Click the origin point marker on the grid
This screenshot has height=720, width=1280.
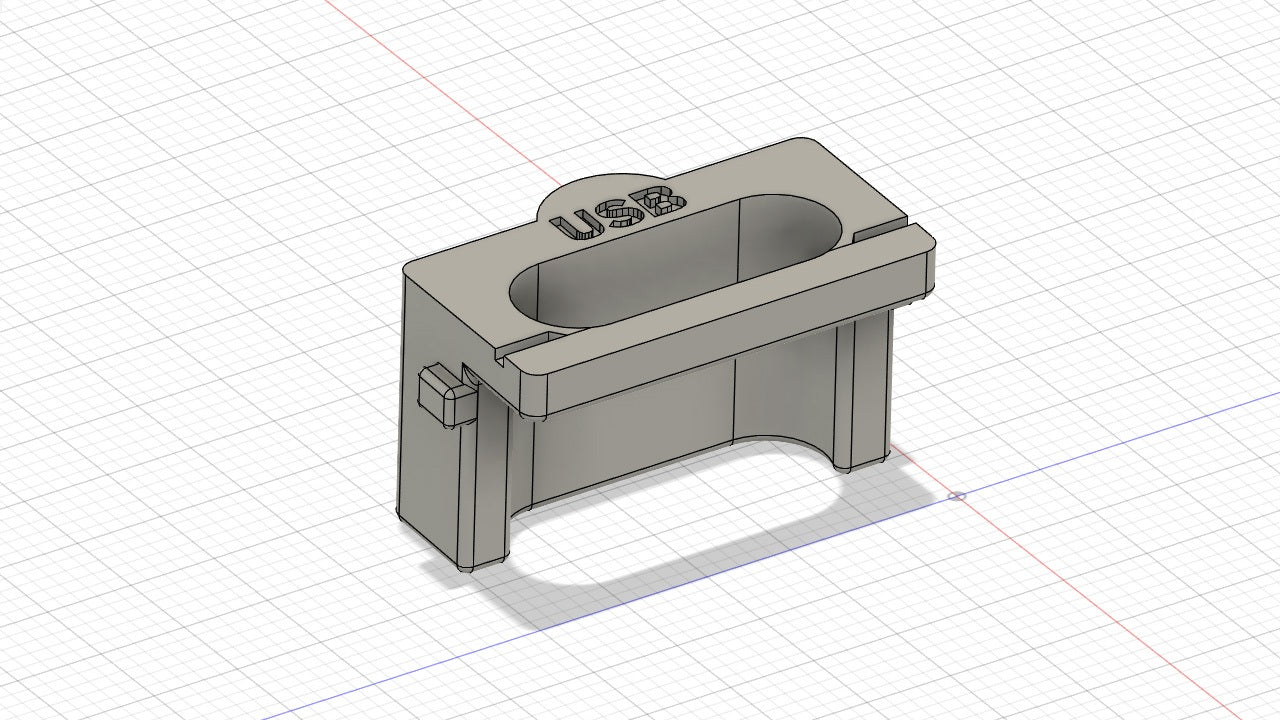coord(955,497)
